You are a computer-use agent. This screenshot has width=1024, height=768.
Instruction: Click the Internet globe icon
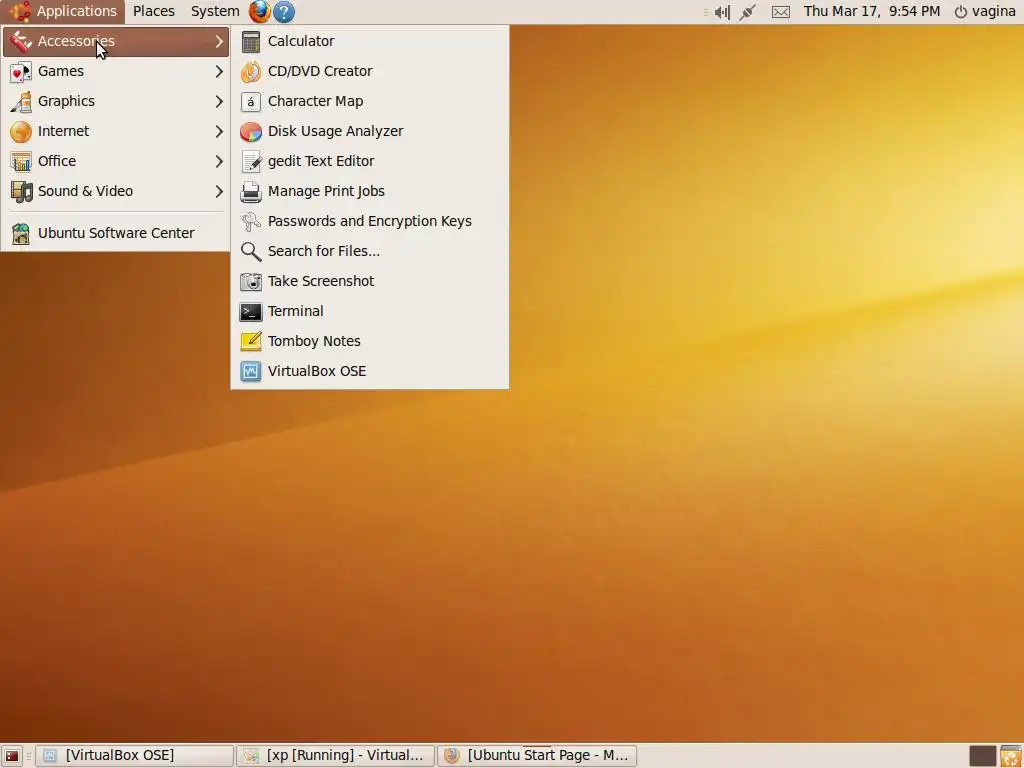(x=21, y=131)
